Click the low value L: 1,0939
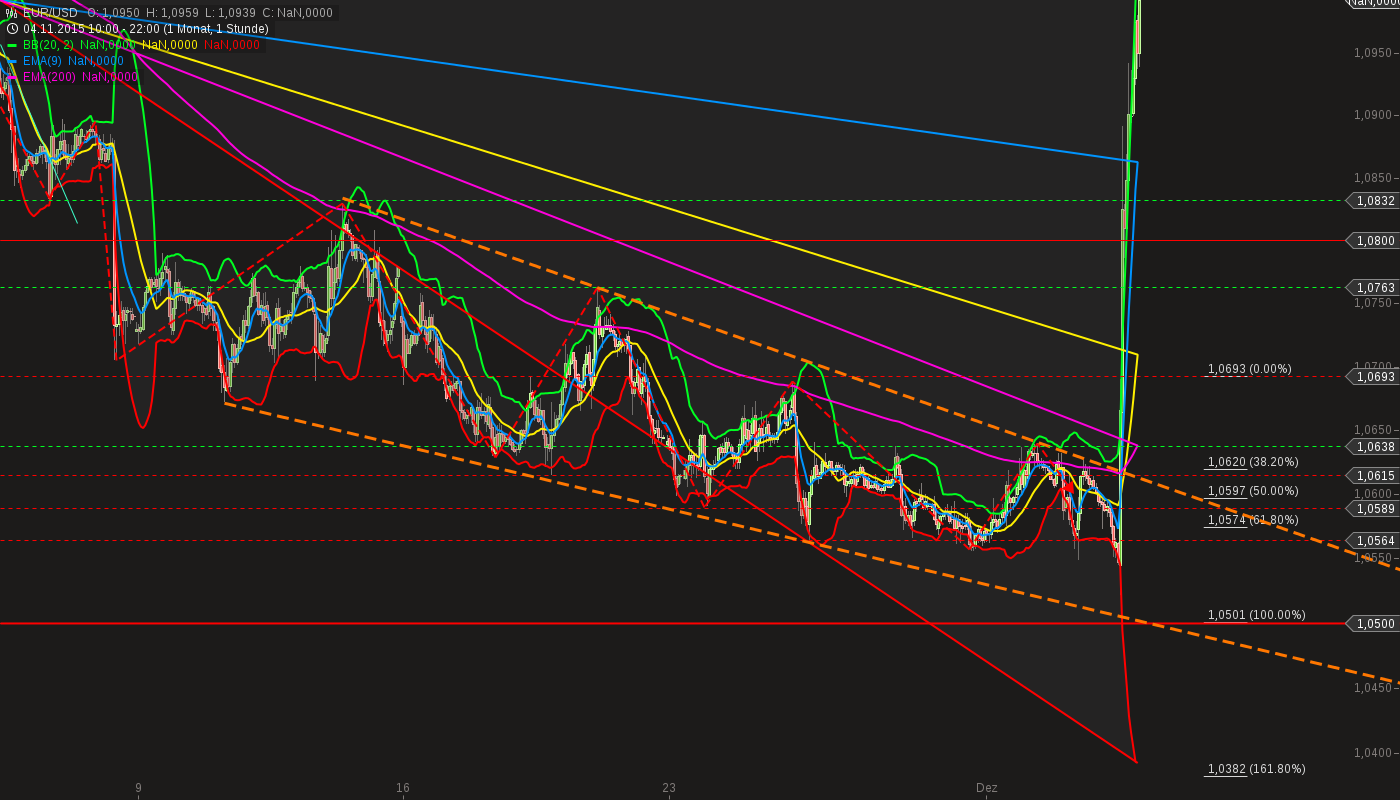 [x=230, y=13]
